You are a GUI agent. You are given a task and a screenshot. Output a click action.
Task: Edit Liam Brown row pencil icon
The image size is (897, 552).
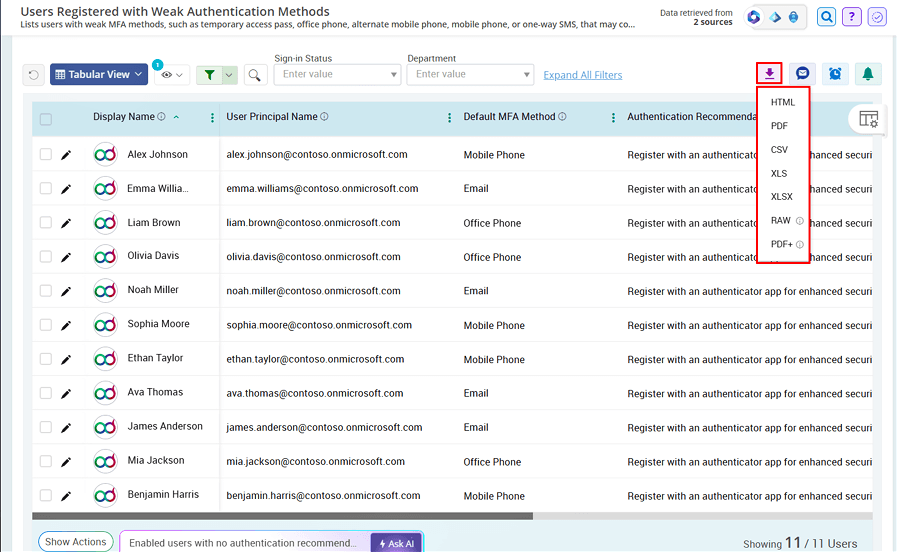tap(66, 223)
